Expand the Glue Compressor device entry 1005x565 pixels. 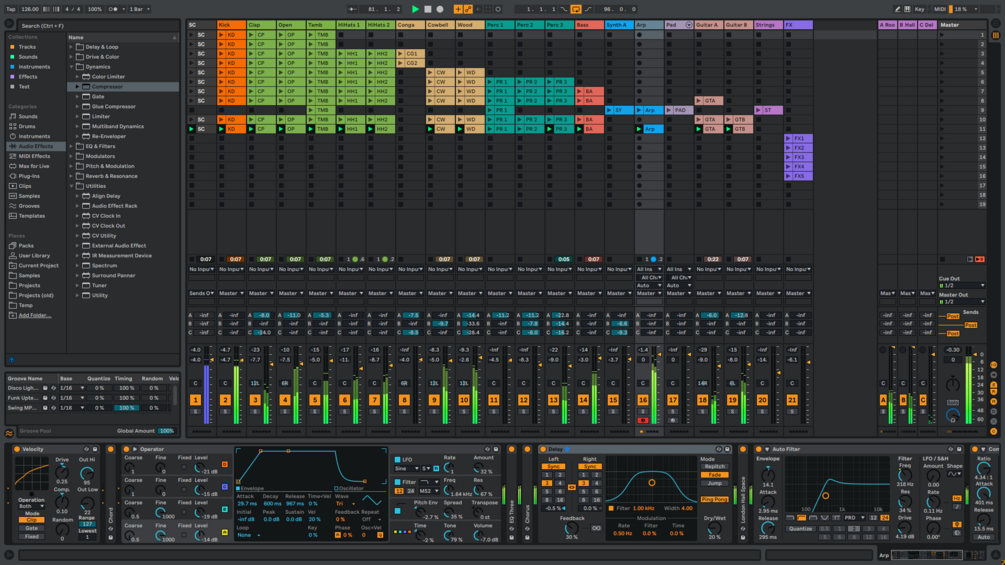pyautogui.click(x=78, y=106)
